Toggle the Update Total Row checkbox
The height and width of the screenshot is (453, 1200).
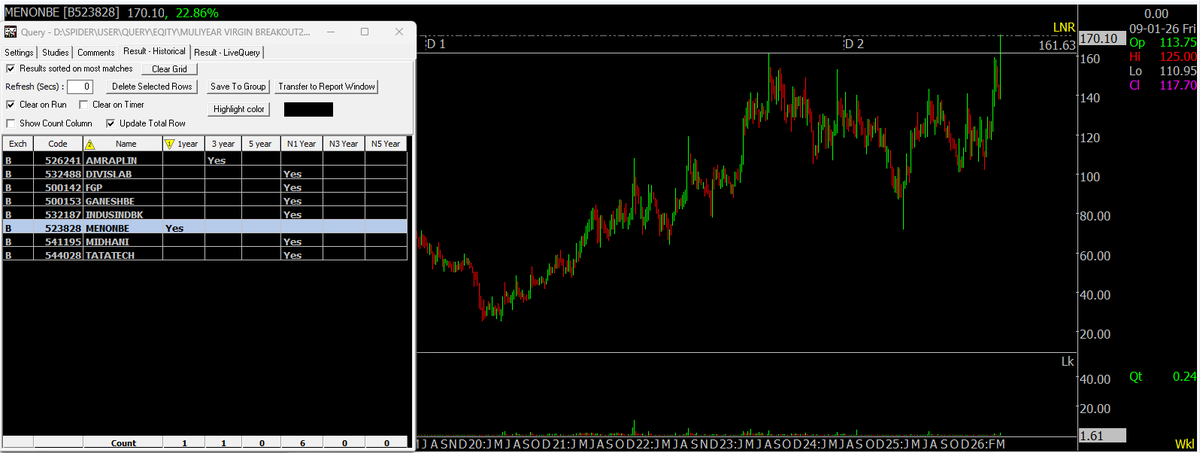(x=110, y=123)
